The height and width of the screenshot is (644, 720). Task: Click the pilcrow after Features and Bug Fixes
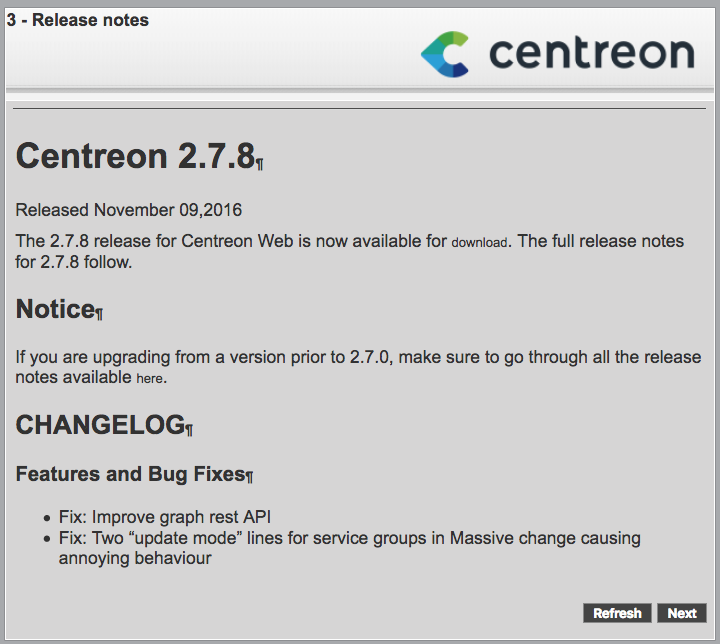coord(250,478)
